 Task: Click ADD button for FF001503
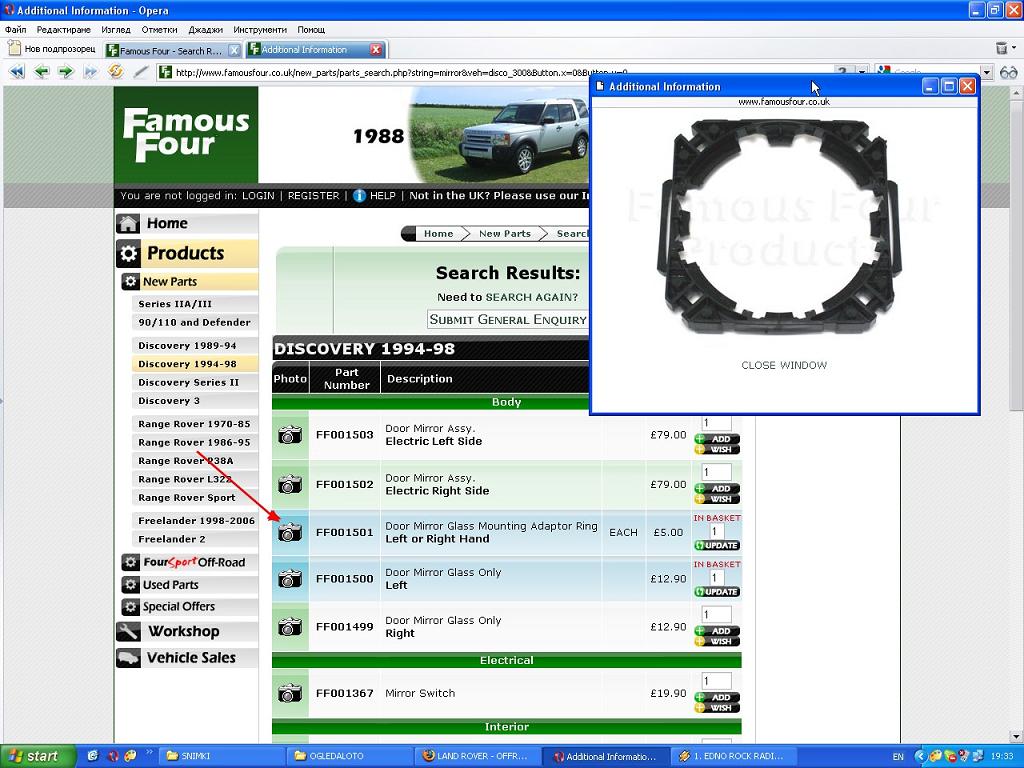(717, 439)
